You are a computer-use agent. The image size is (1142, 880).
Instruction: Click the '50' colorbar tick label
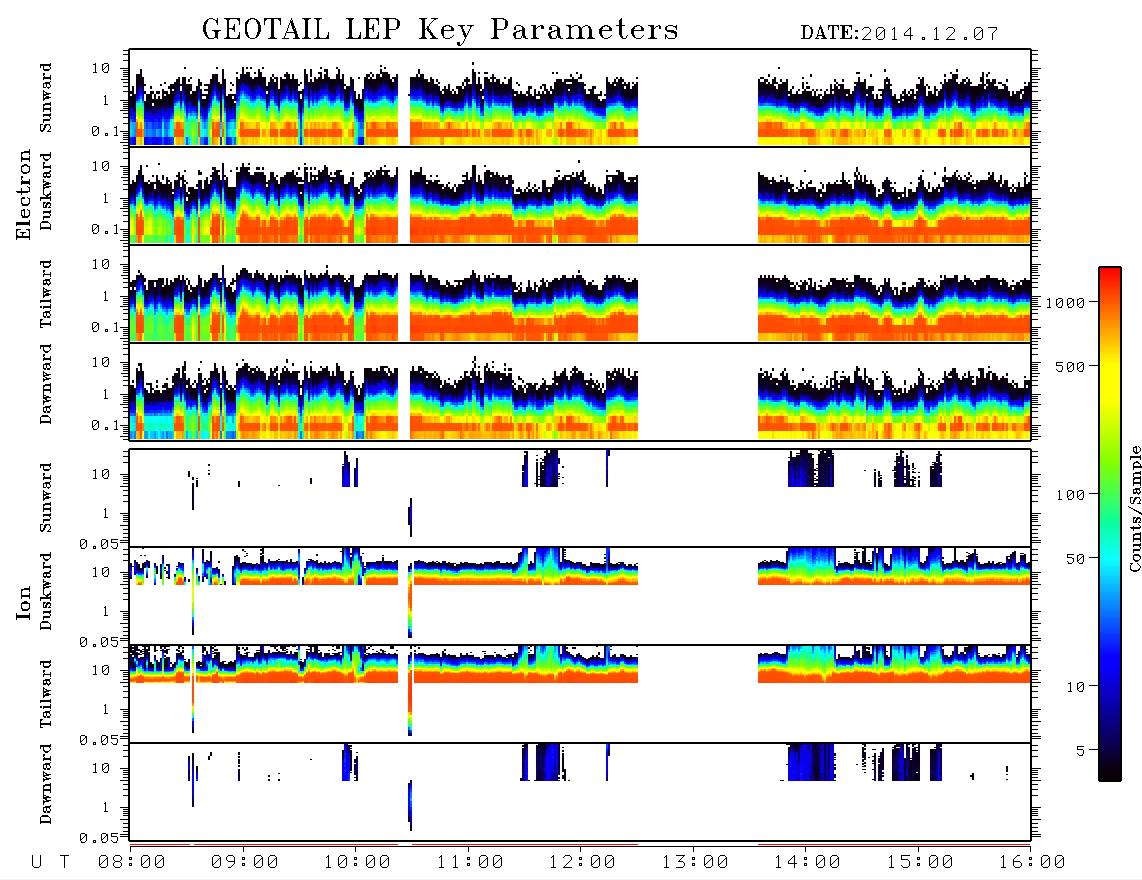pyautogui.click(x=1075, y=559)
